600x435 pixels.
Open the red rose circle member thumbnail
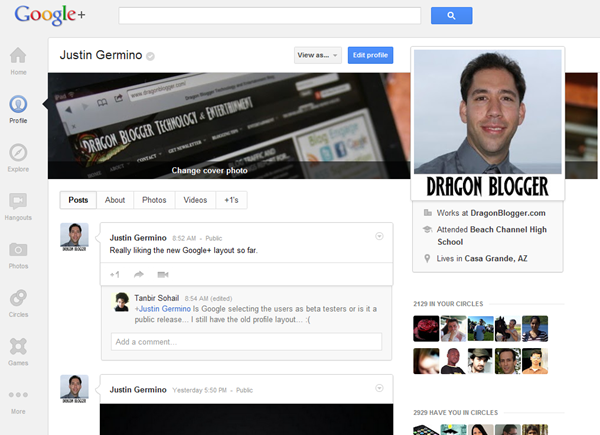click(426, 329)
